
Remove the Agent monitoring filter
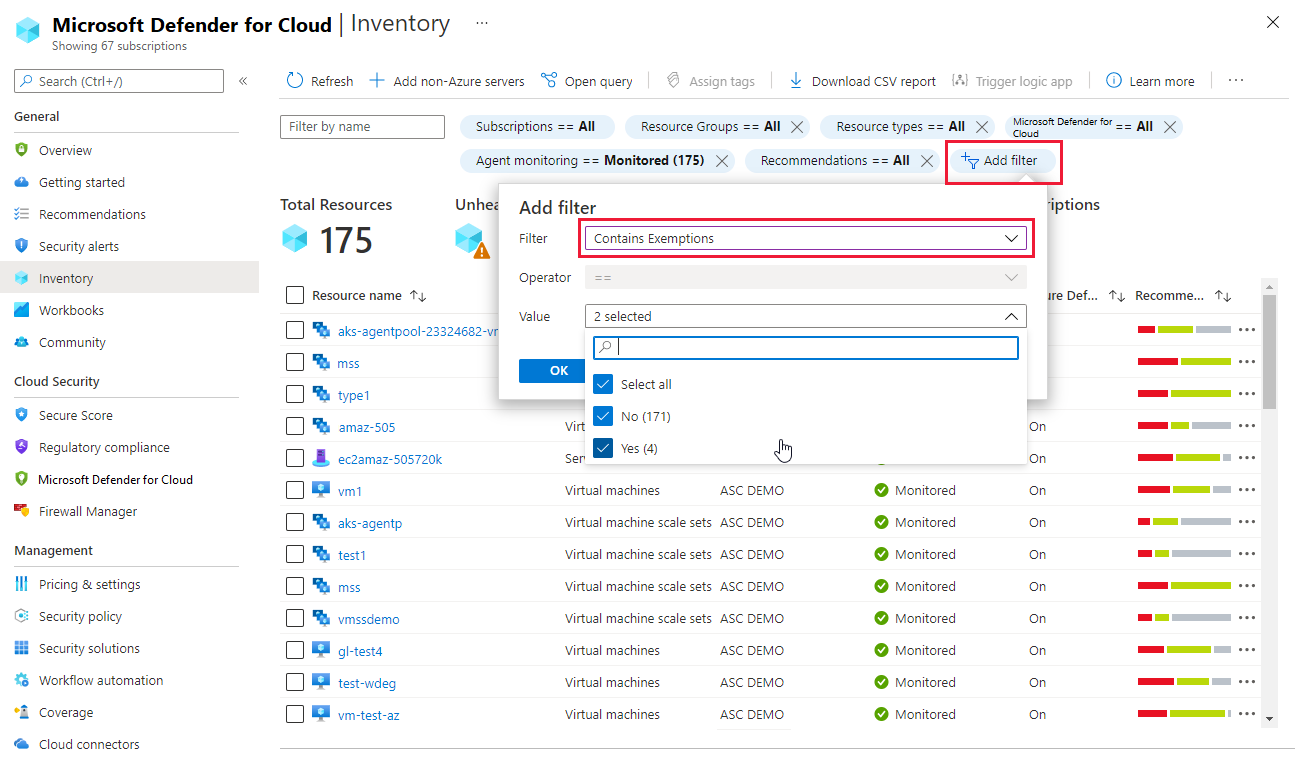722,161
